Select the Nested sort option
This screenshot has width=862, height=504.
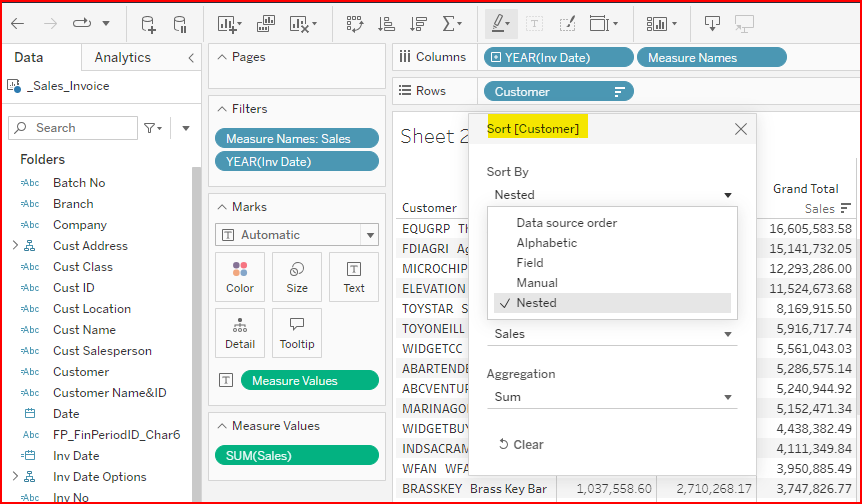(x=536, y=303)
